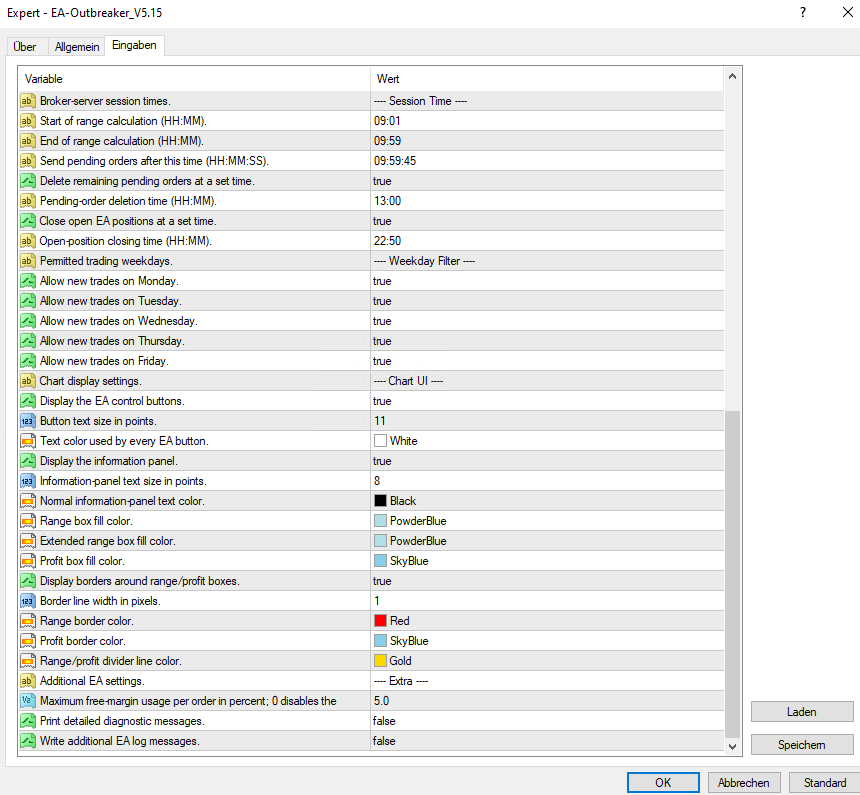Click the color icon beside Range box fill color
860x795 pixels.
click(27, 521)
